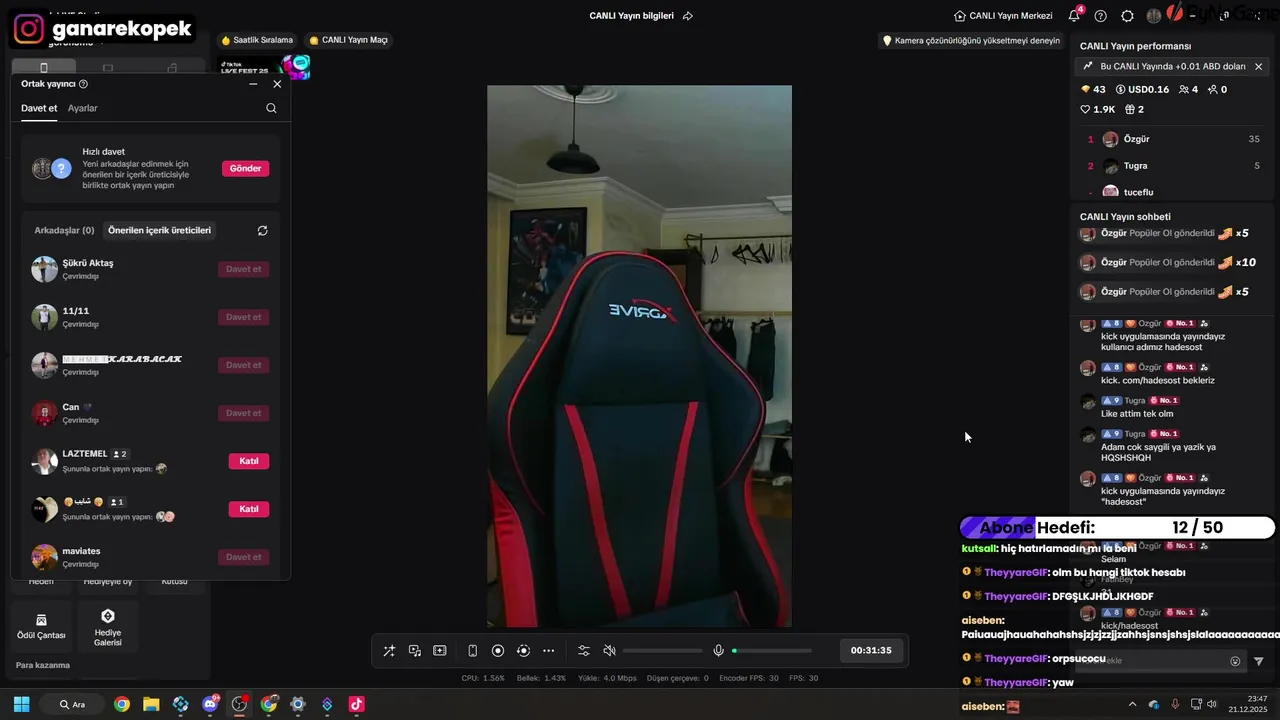
Task: Open the audio mixer settings sliders icon
Action: pos(584,650)
